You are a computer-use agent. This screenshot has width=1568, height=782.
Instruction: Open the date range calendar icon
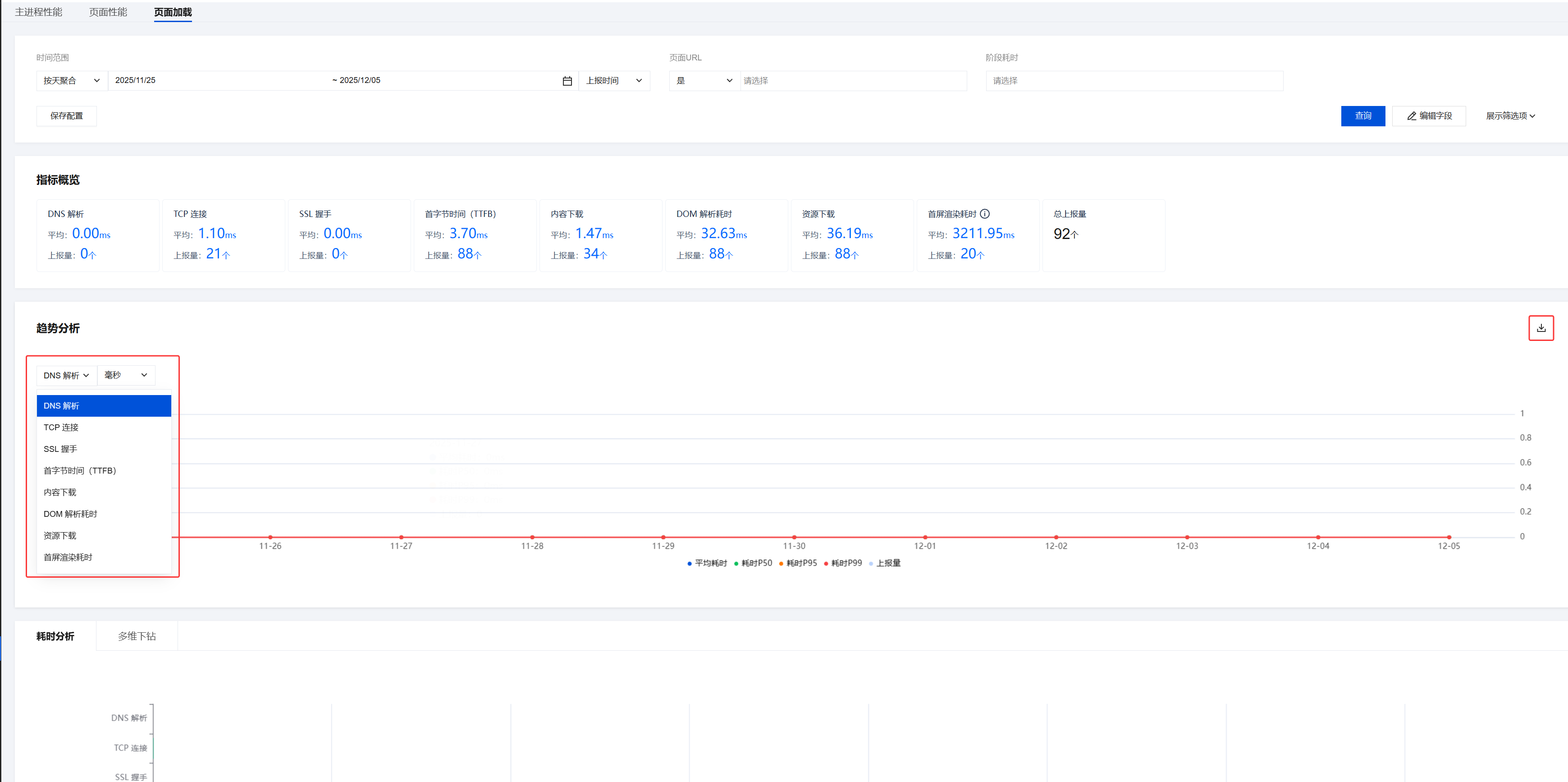[567, 81]
